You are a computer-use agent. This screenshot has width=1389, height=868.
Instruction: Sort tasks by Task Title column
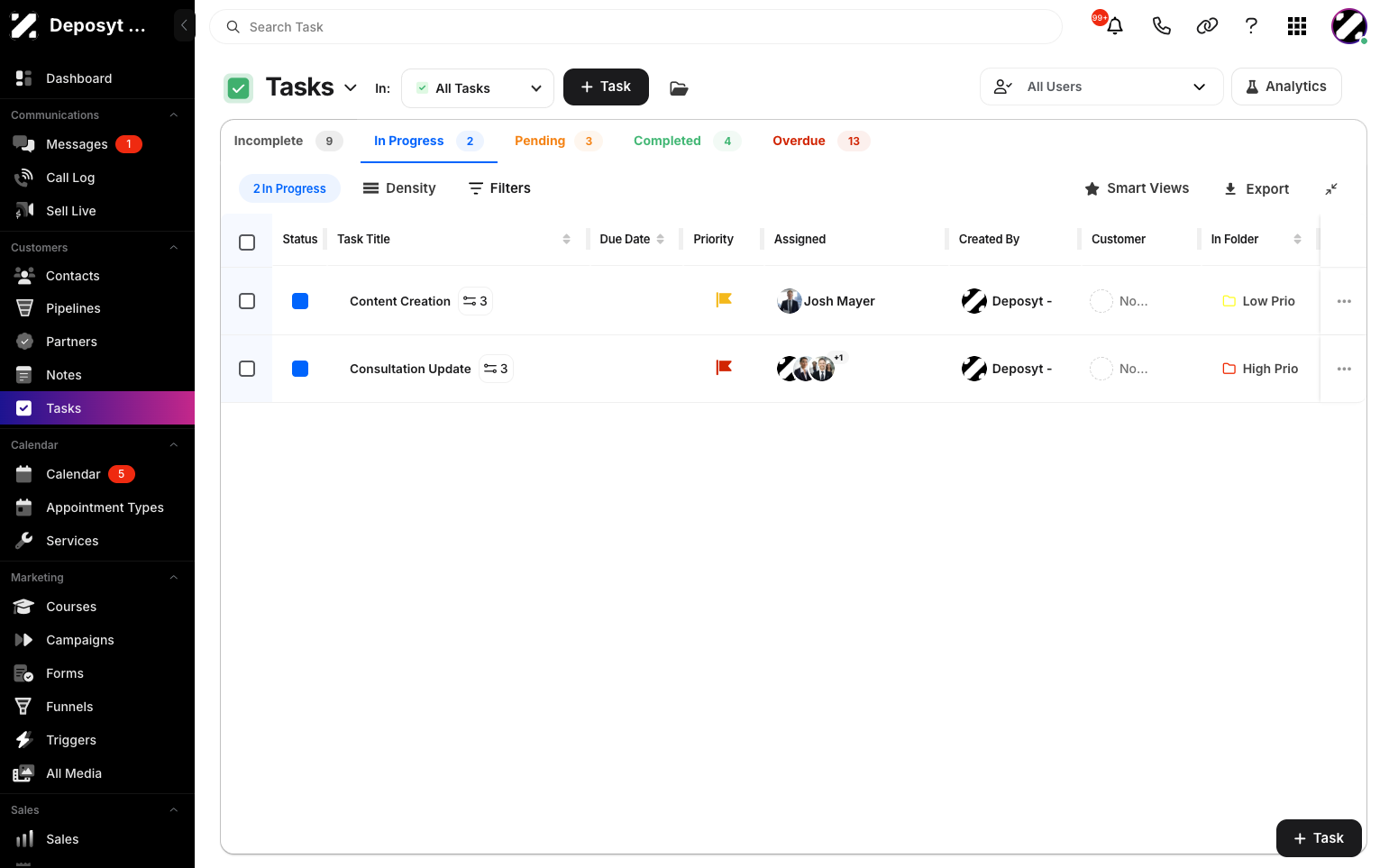[x=566, y=239]
